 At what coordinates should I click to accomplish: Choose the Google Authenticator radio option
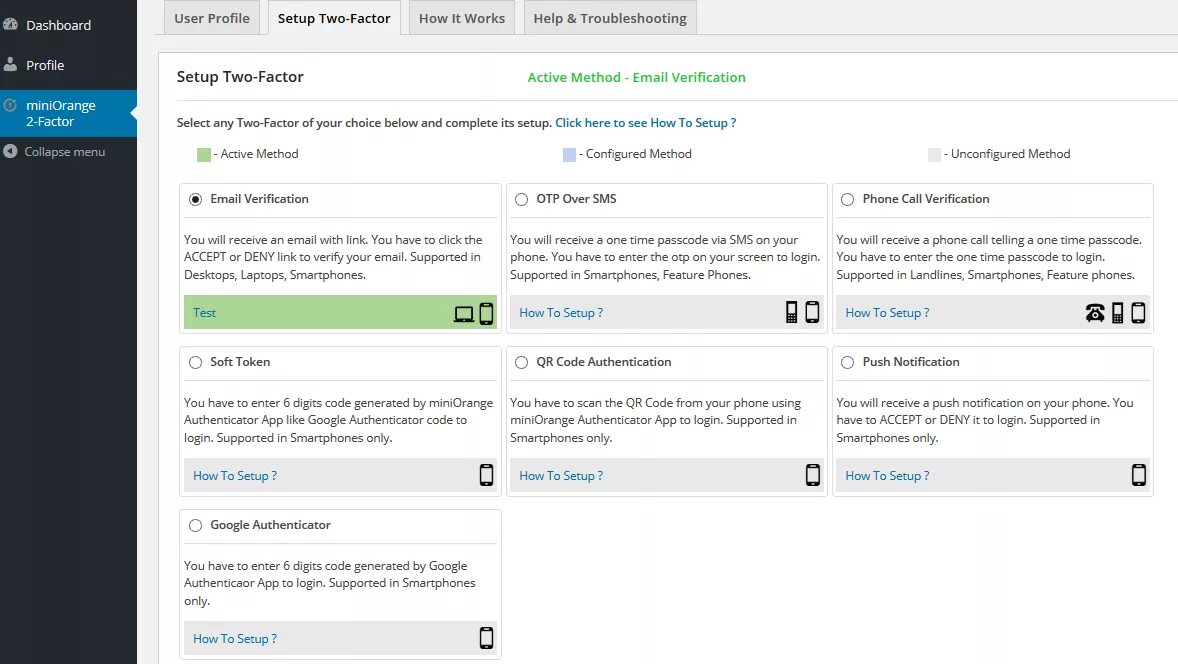click(x=195, y=525)
